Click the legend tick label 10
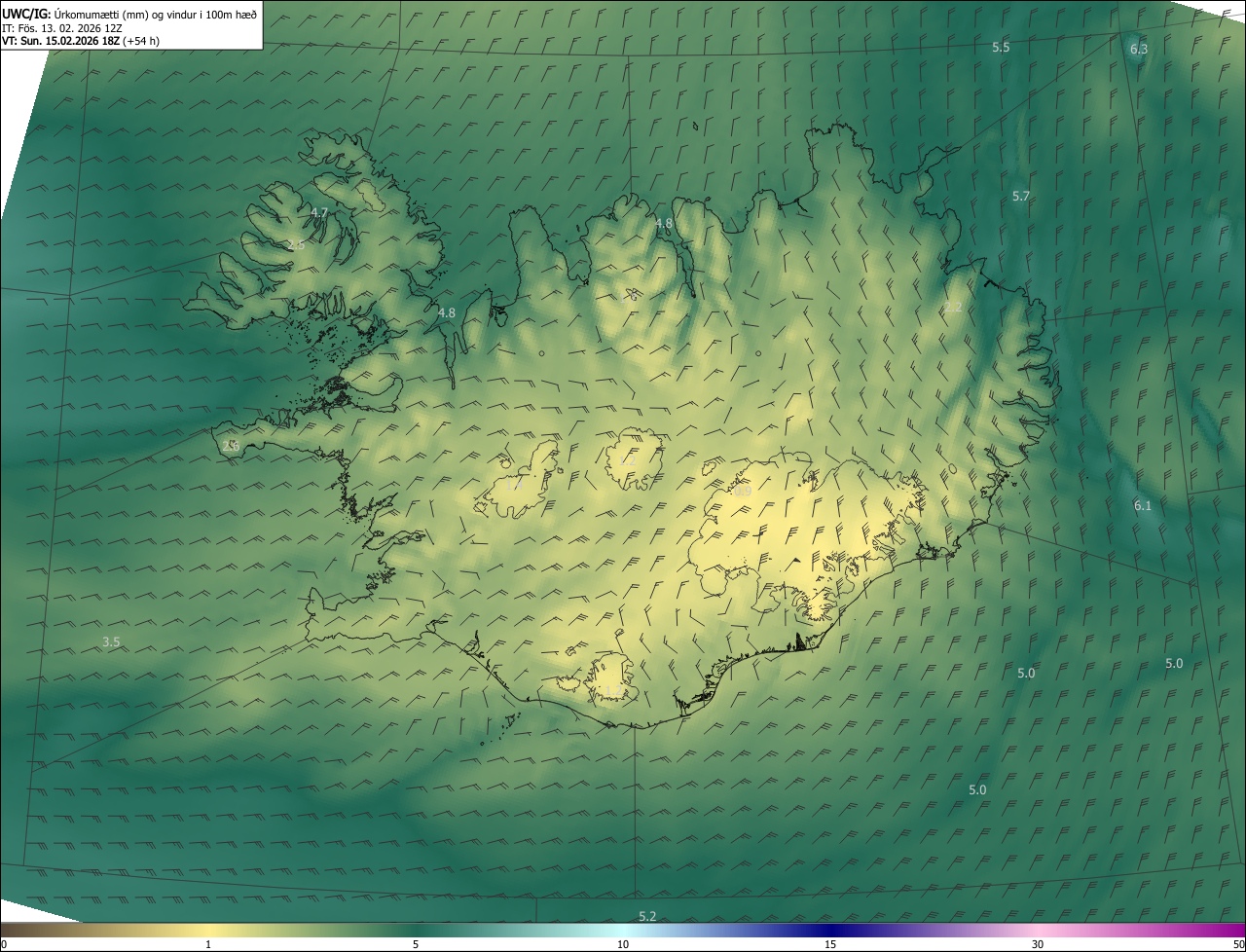The height and width of the screenshot is (952, 1246). point(623,944)
